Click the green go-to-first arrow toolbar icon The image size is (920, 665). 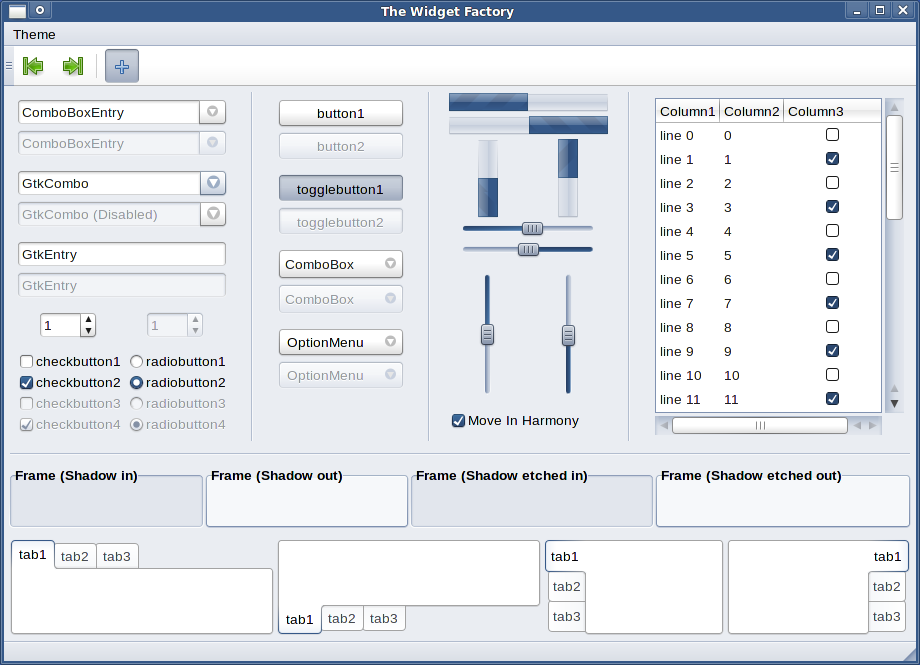pos(33,66)
